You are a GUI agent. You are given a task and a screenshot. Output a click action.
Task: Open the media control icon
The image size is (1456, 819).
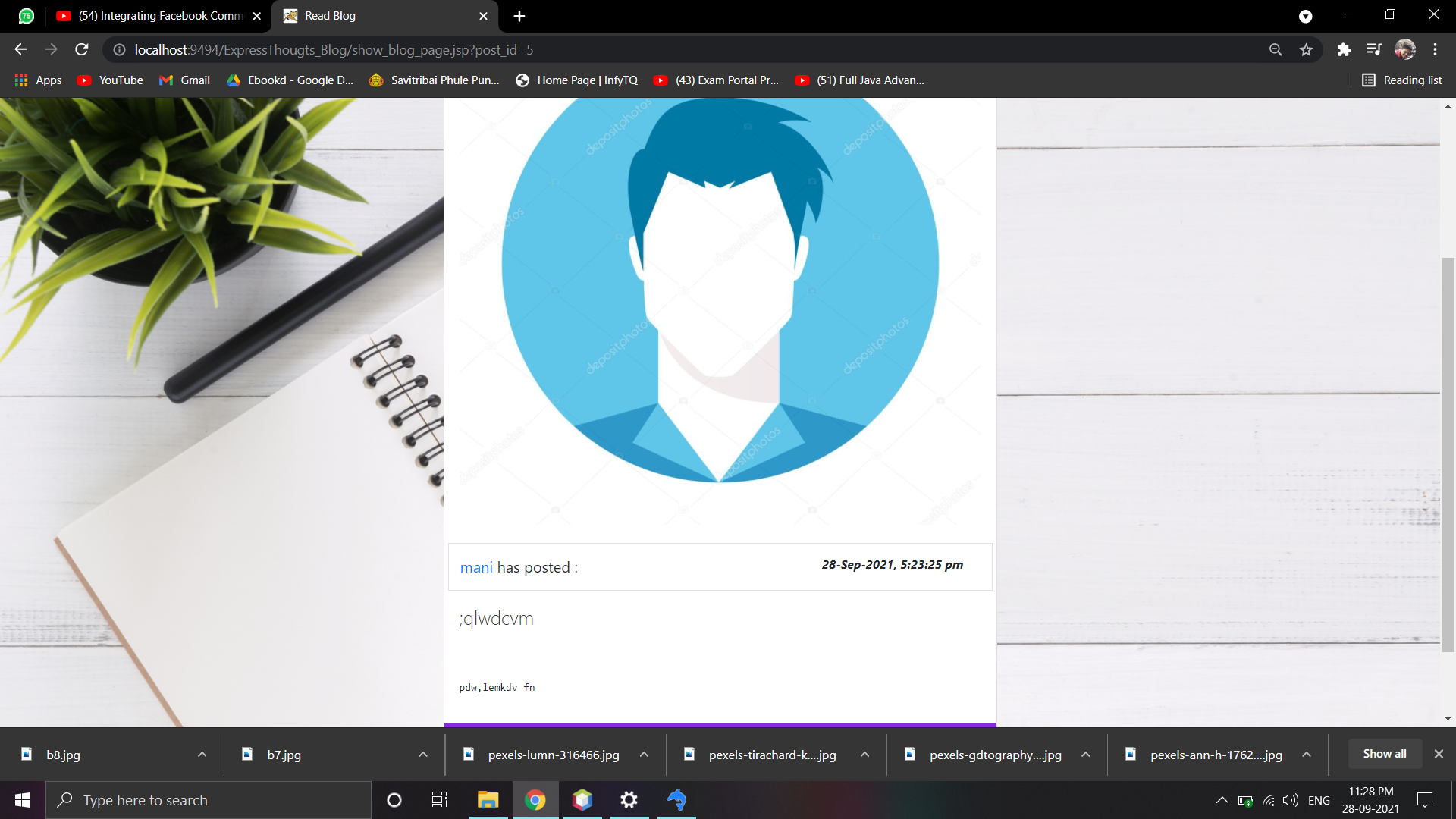pyautogui.click(x=1374, y=50)
